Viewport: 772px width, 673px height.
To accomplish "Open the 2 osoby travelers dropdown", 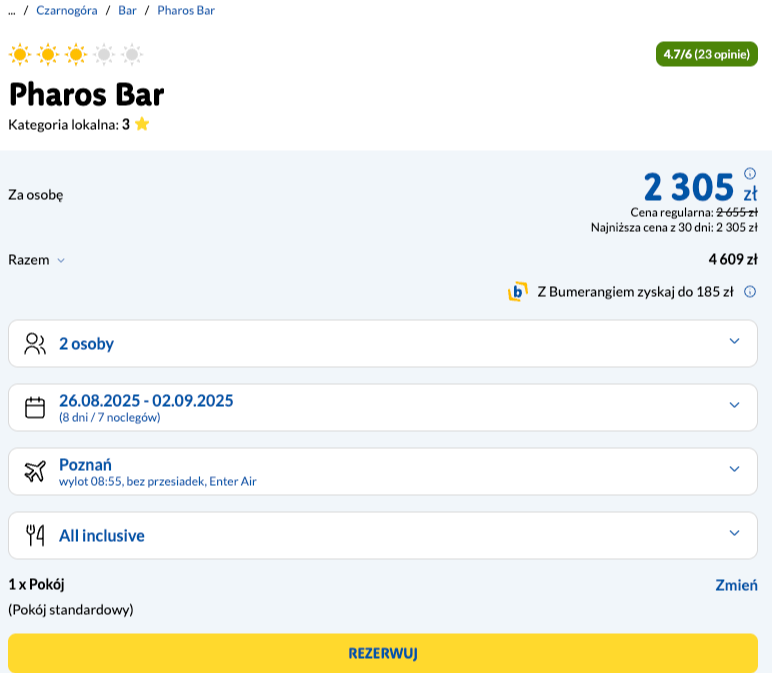I will click(x=383, y=343).
